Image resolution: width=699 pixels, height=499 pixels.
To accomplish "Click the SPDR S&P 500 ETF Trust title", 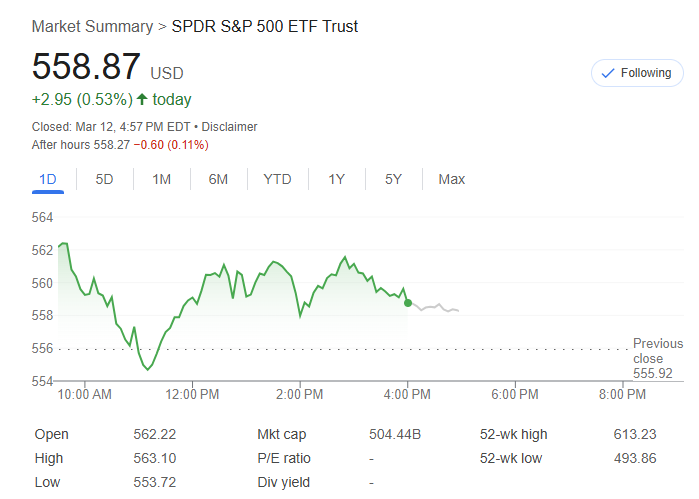I will click(265, 26).
